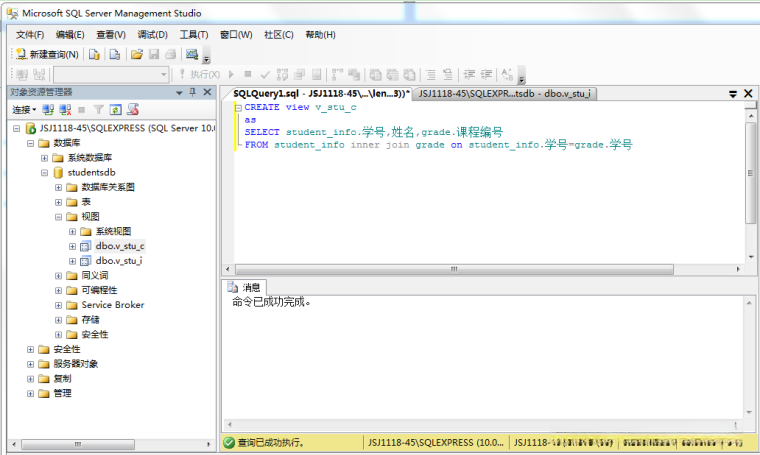Click the Database Engine Query icon
This screenshot has height=455, width=760.
pyautogui.click(x=95, y=54)
